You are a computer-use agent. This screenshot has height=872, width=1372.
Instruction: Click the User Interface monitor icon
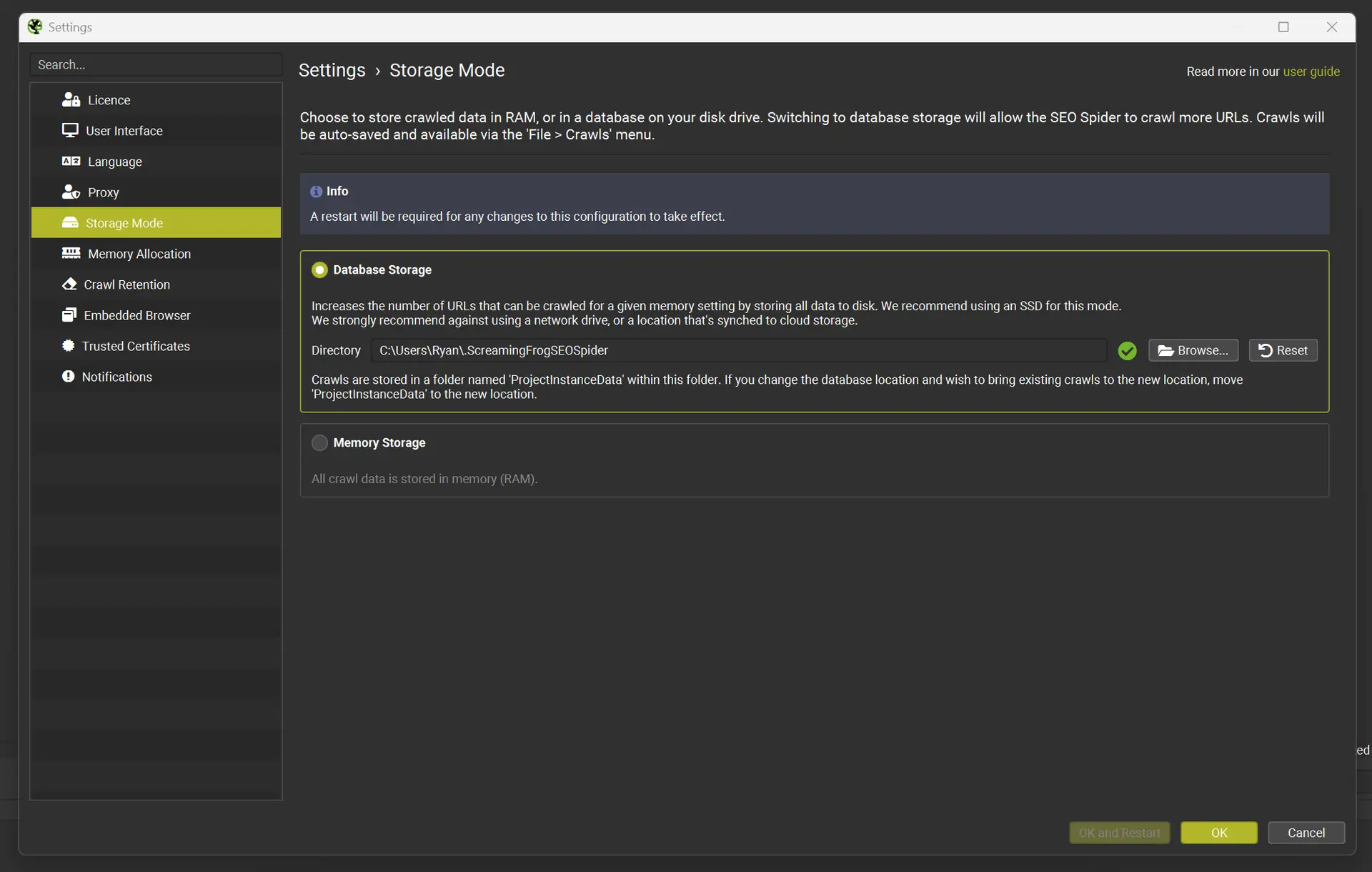pyautogui.click(x=70, y=131)
